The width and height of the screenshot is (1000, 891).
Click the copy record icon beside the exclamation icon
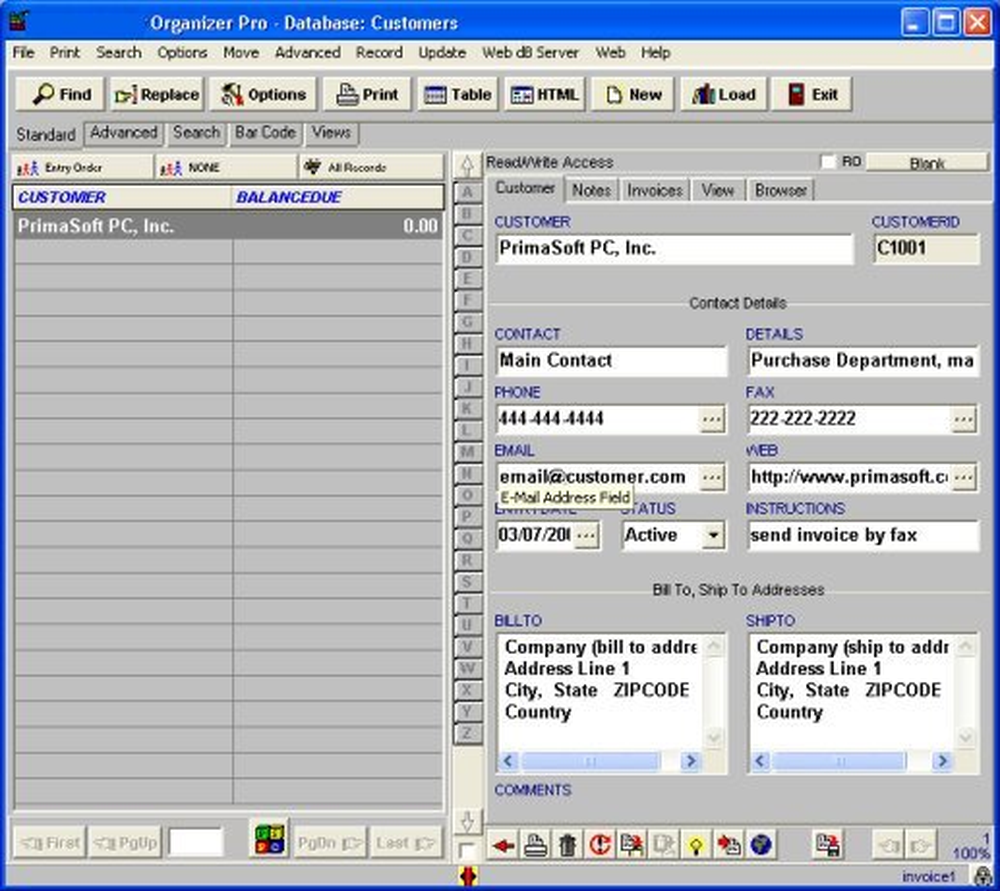click(632, 845)
